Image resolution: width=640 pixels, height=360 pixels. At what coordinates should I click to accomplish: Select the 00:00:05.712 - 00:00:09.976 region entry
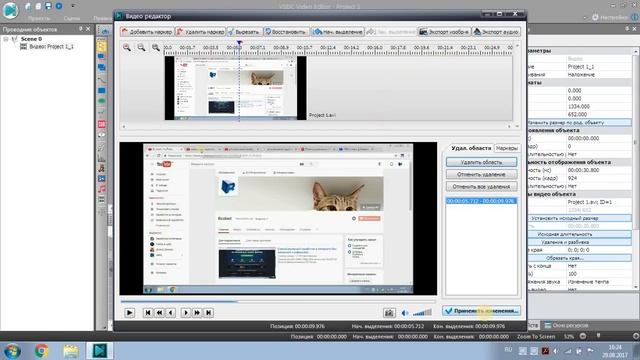[481, 201]
